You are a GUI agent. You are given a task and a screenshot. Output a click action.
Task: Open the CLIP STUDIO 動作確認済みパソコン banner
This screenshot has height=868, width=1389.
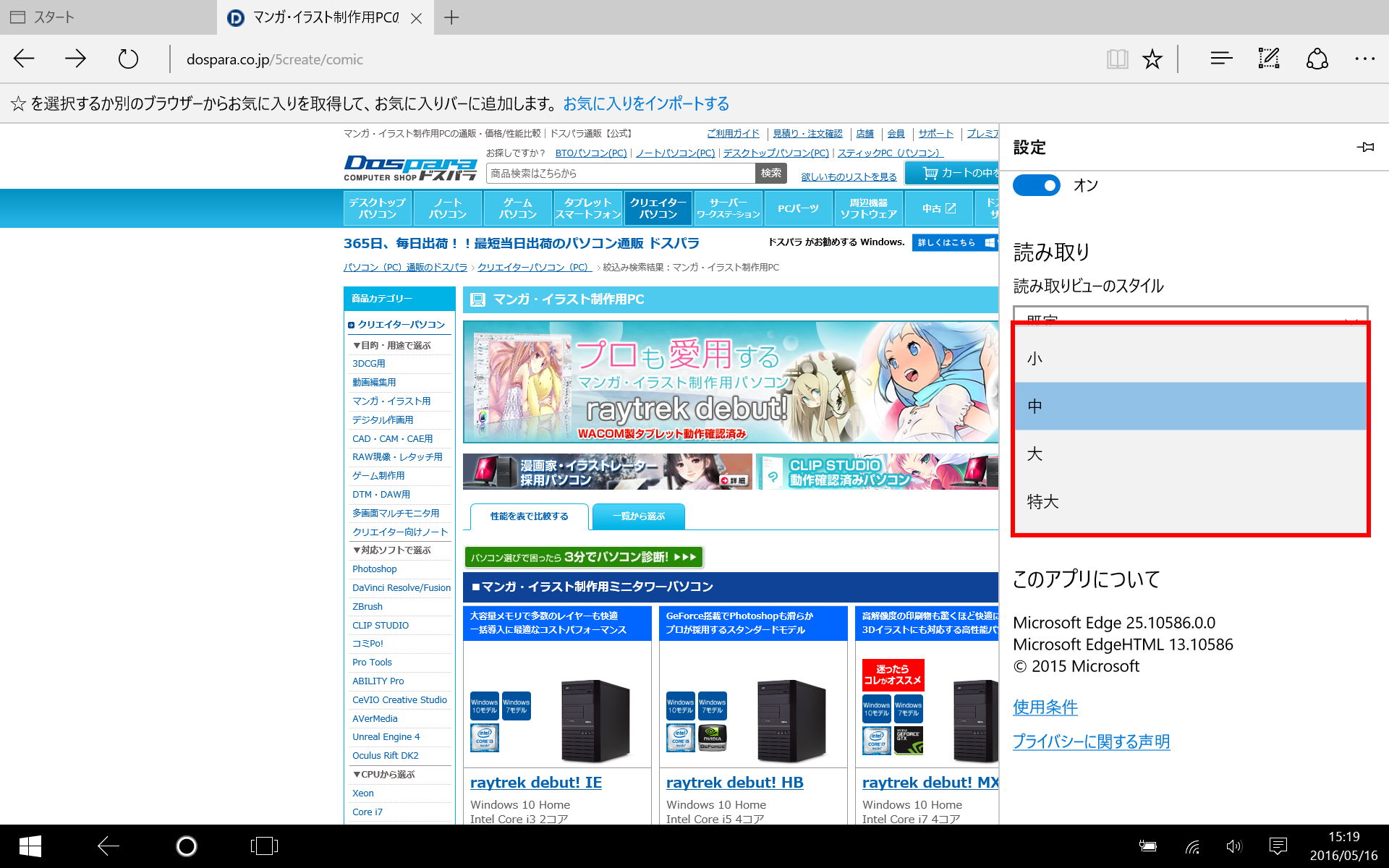pos(877,472)
